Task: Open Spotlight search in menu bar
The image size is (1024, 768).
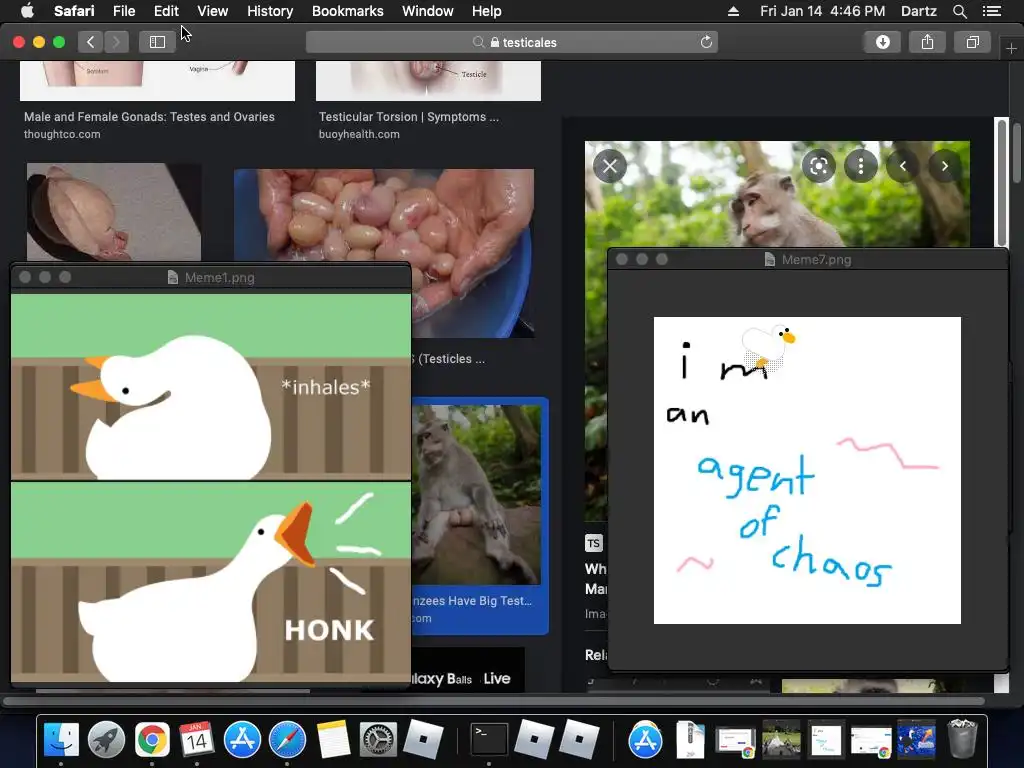Action: click(x=959, y=11)
